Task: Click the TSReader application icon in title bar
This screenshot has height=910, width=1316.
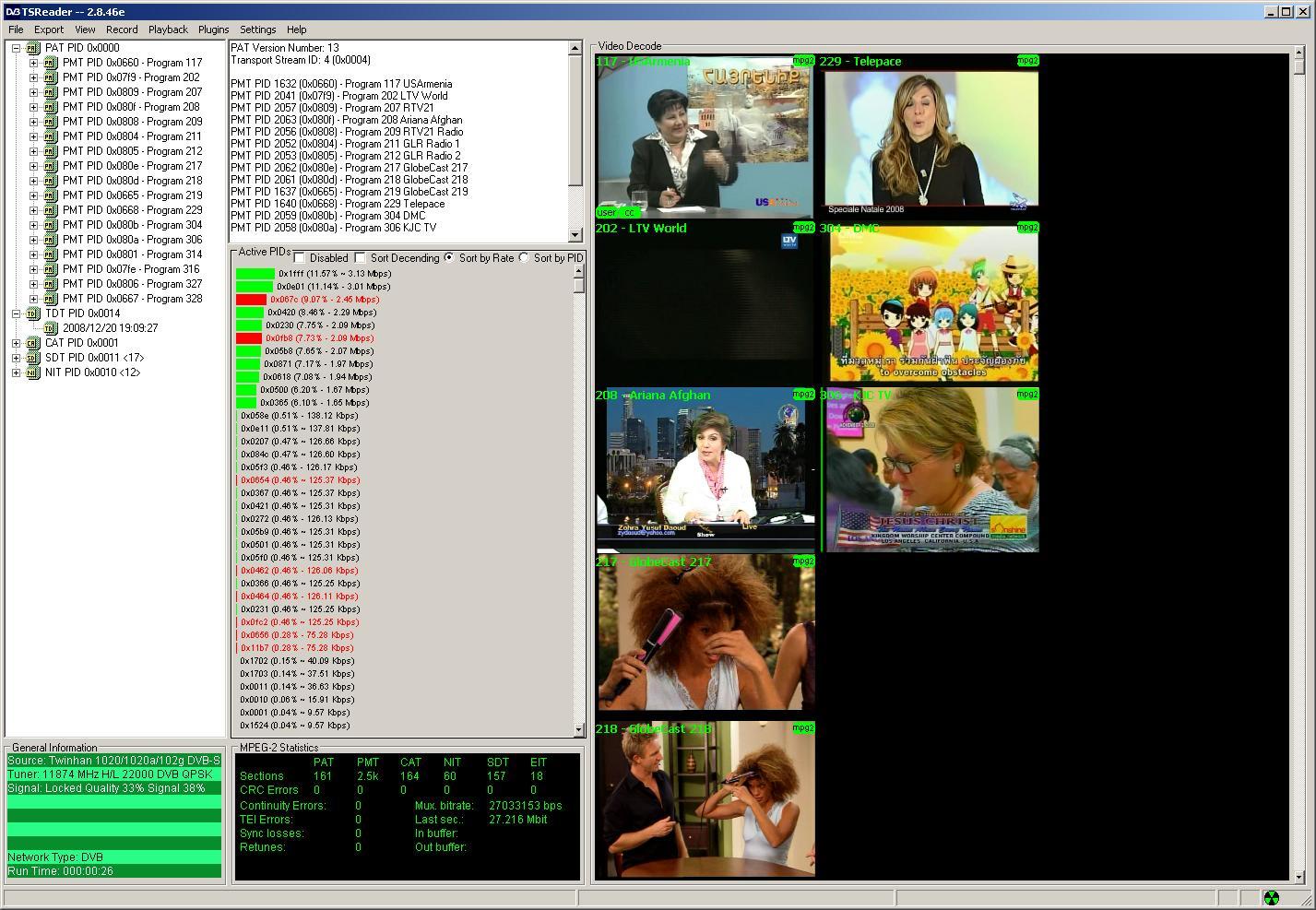Action: point(13,12)
